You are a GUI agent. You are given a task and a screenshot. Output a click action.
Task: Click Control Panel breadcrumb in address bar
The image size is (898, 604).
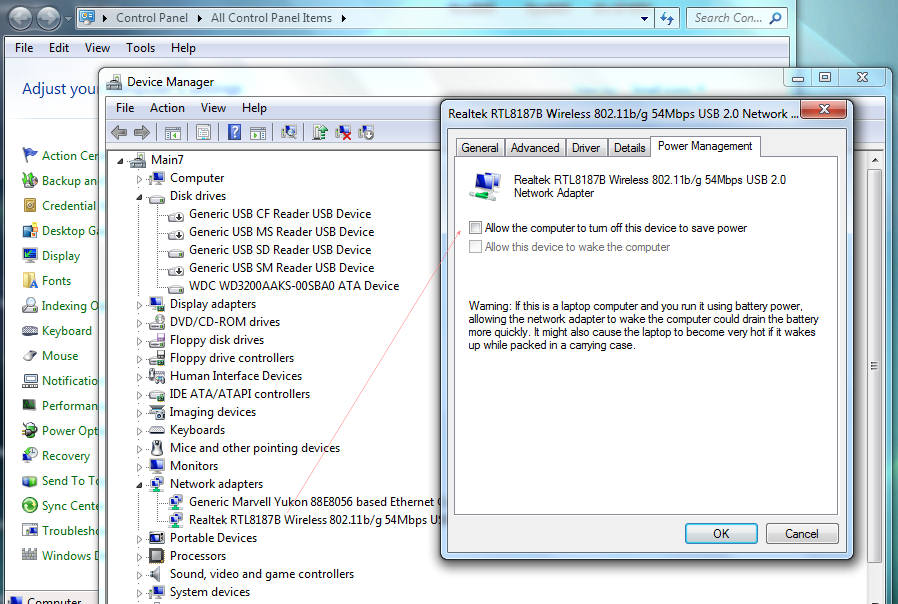click(x=152, y=18)
